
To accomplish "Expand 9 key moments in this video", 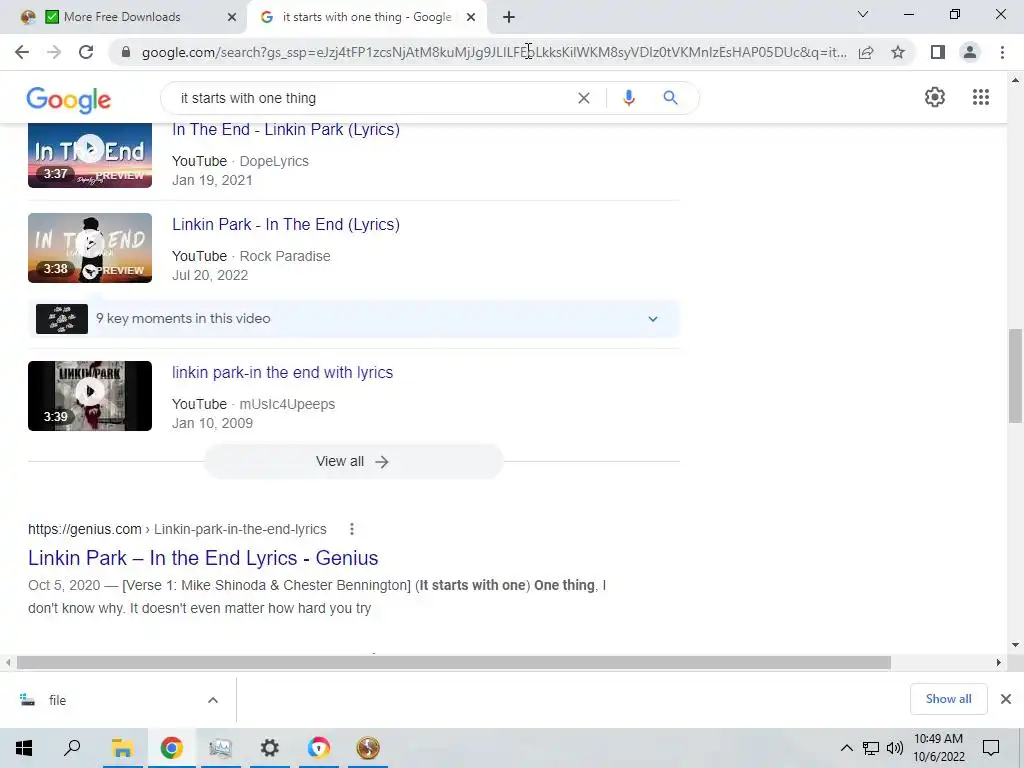I will [354, 319].
